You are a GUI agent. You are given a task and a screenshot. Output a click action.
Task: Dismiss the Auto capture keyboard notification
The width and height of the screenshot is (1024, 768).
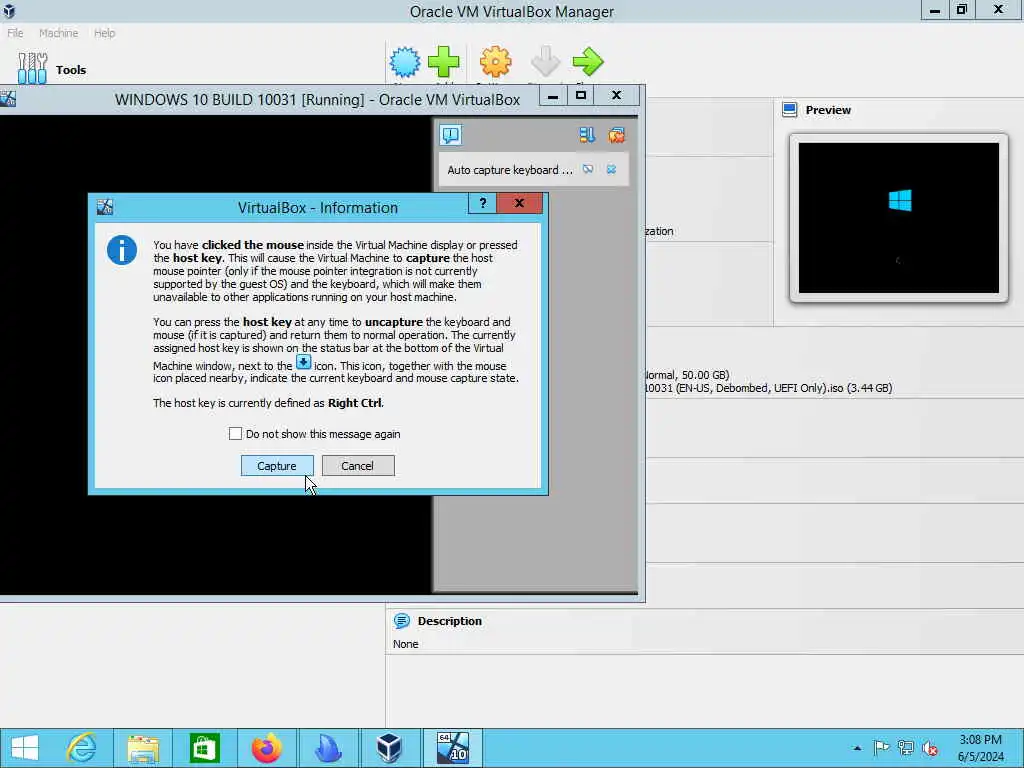611,169
